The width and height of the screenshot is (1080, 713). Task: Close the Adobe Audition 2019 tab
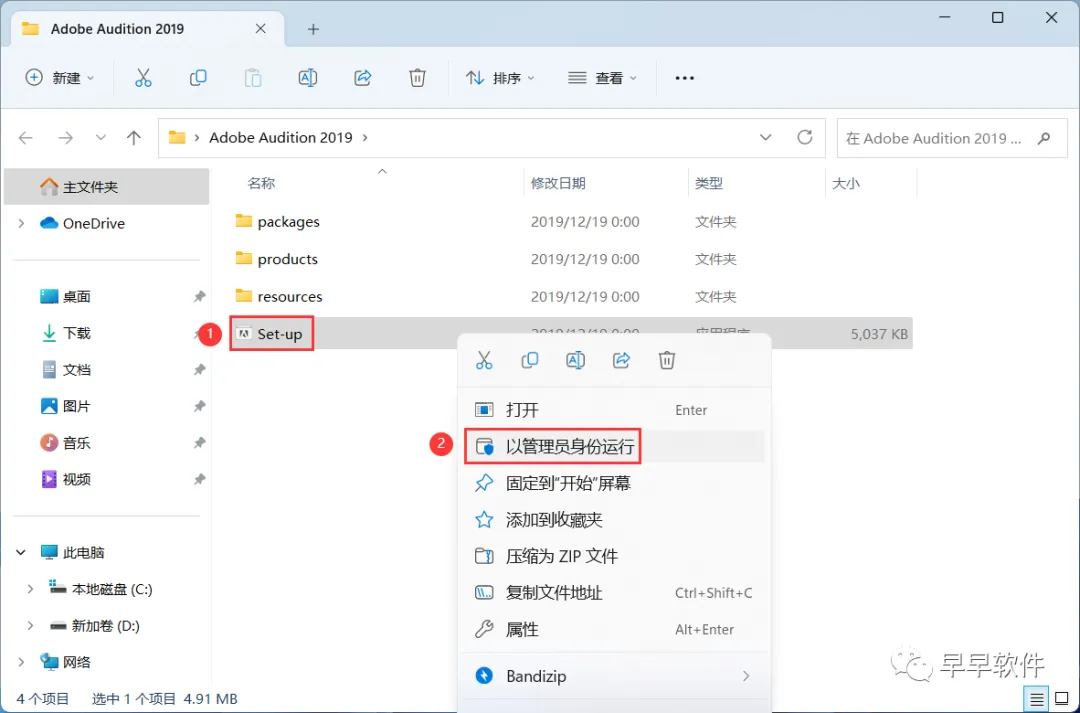[260, 28]
